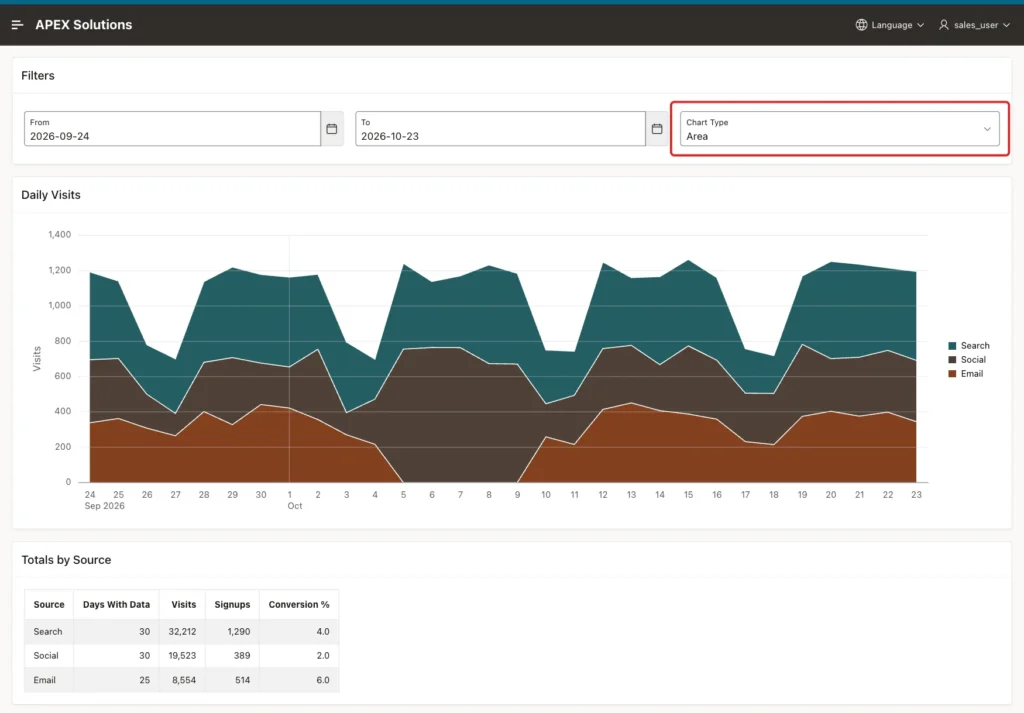Click the 25 days with data cell
The height and width of the screenshot is (713, 1024).
116,680
